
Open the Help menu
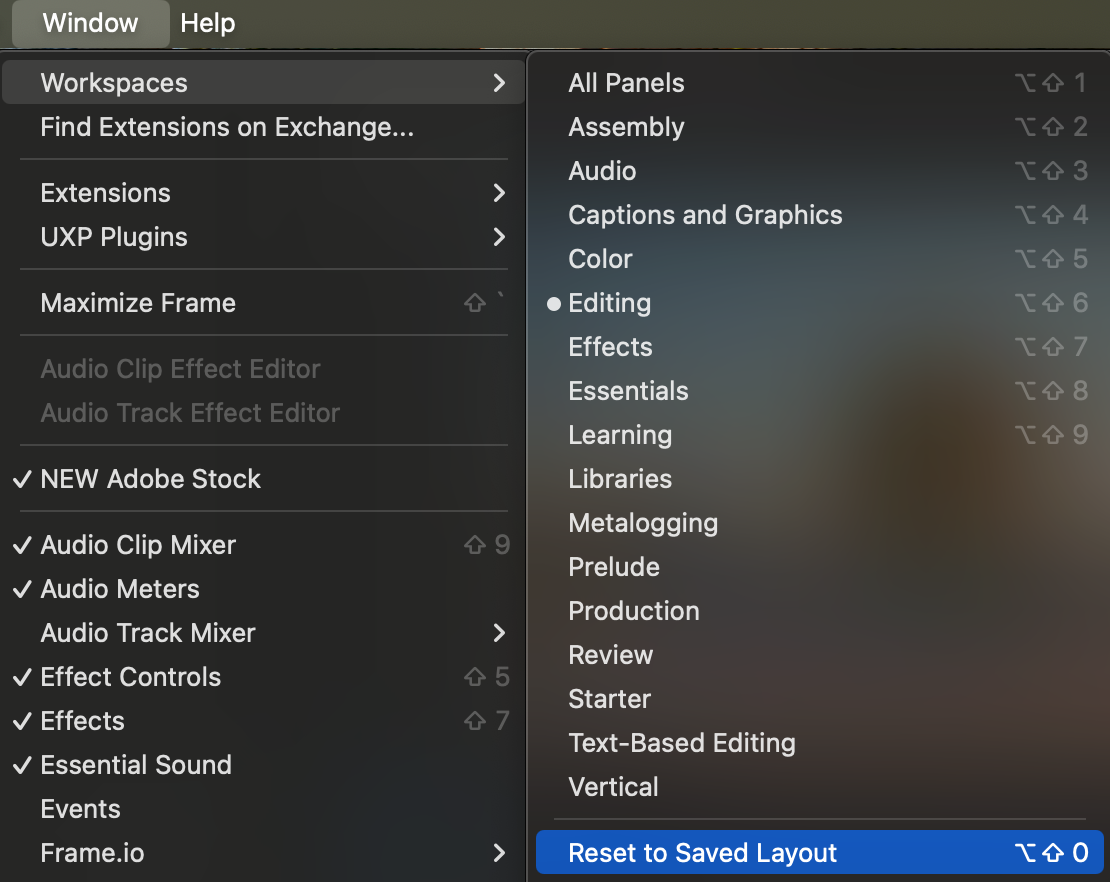coord(208,23)
